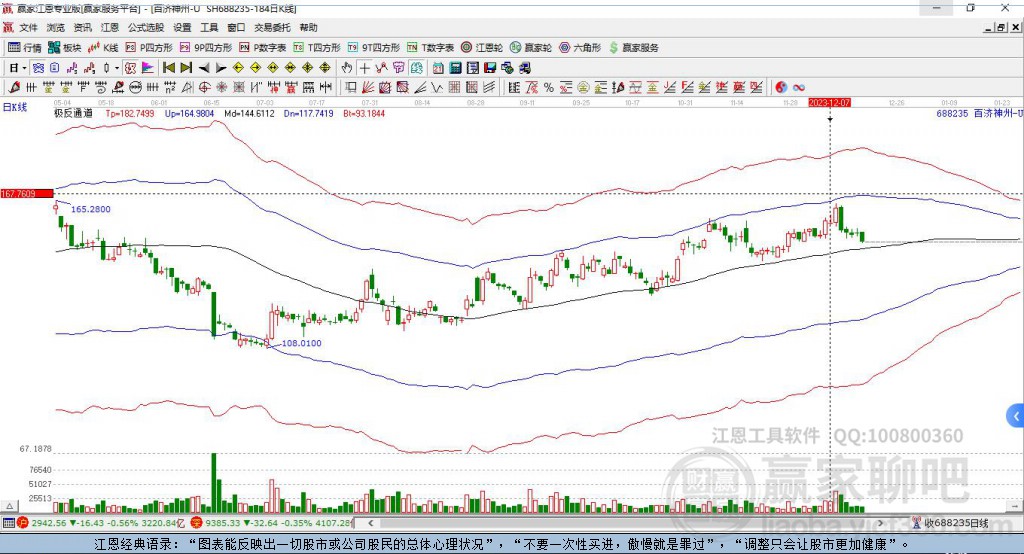
Task: Click the 108.0100 low price label
Action: pos(301,343)
